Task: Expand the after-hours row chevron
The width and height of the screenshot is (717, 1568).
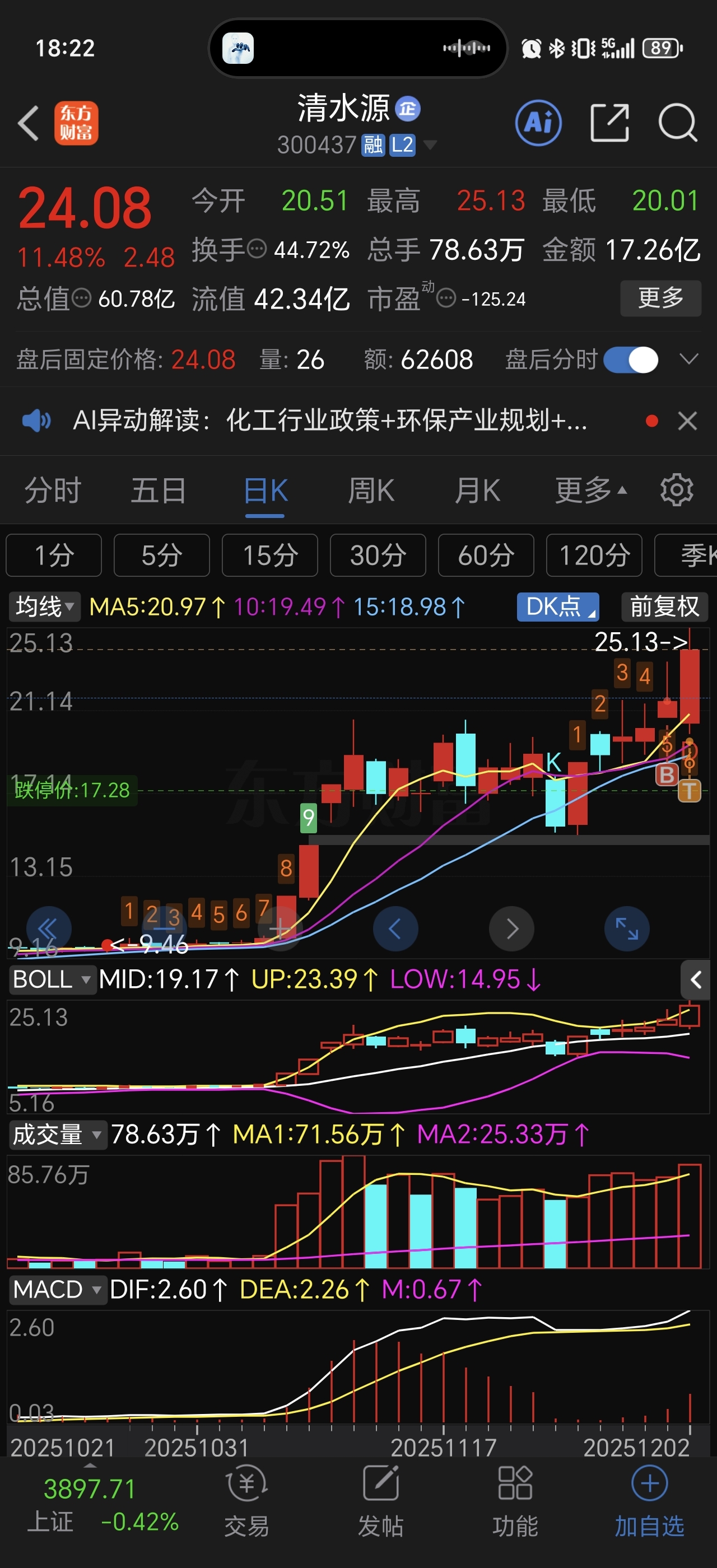Action: (688, 359)
